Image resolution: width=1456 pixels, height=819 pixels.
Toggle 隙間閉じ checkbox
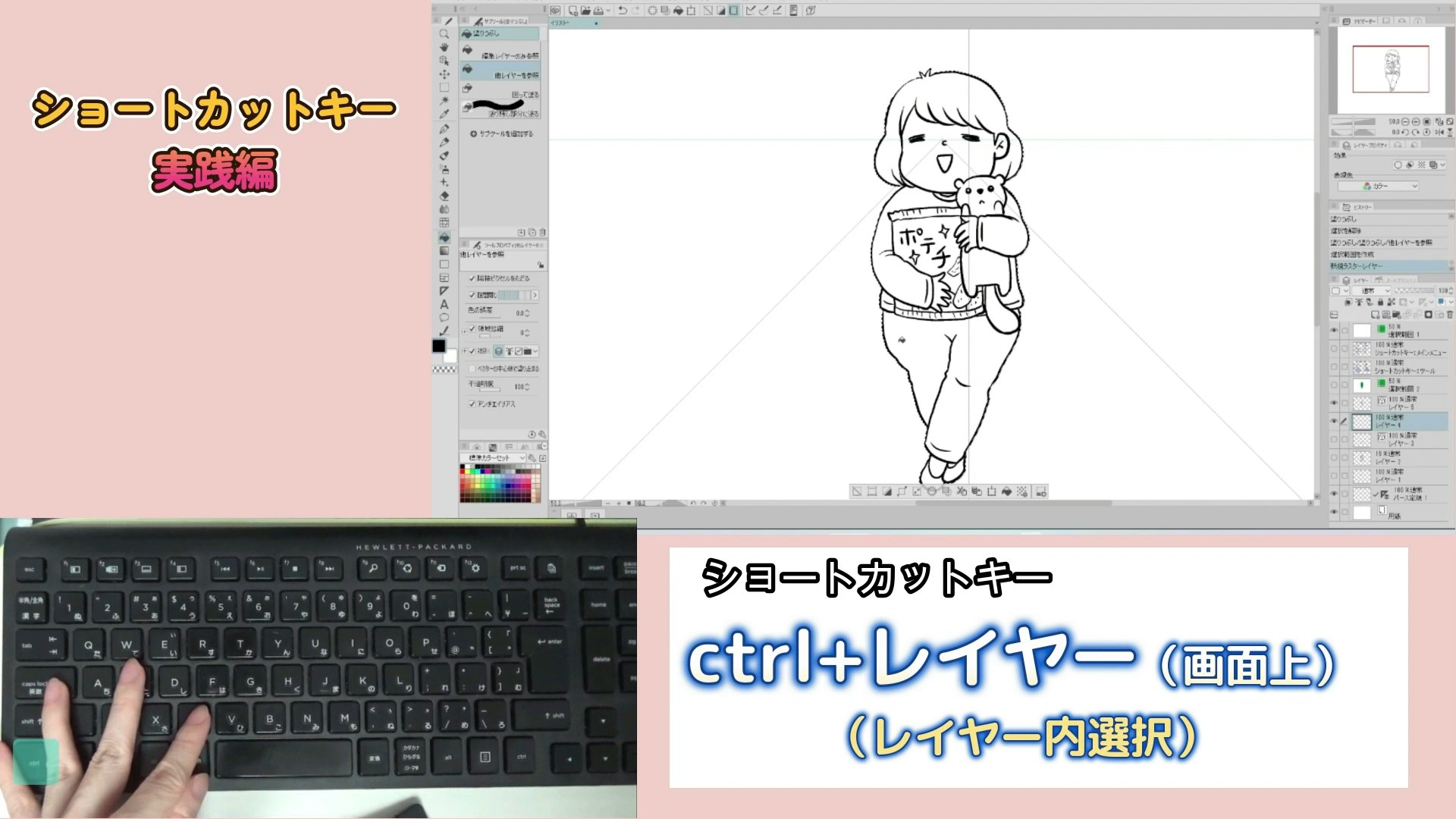point(472,295)
